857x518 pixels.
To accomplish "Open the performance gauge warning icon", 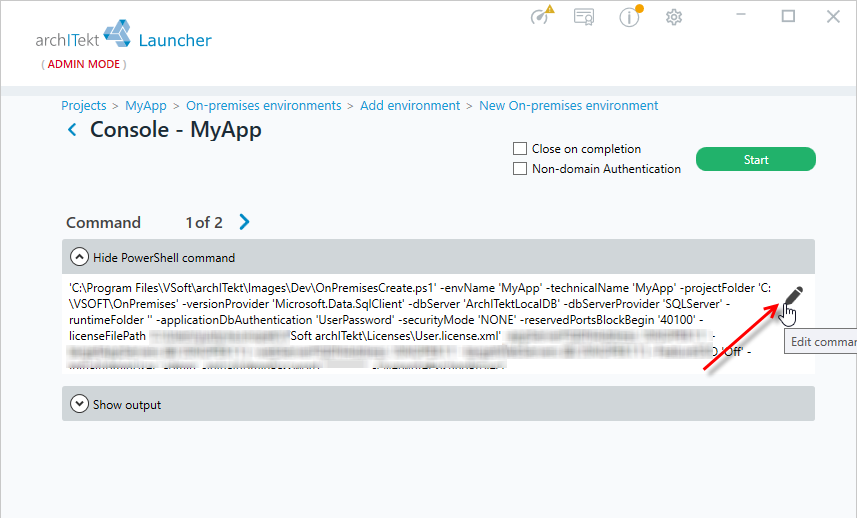I will click(542, 16).
